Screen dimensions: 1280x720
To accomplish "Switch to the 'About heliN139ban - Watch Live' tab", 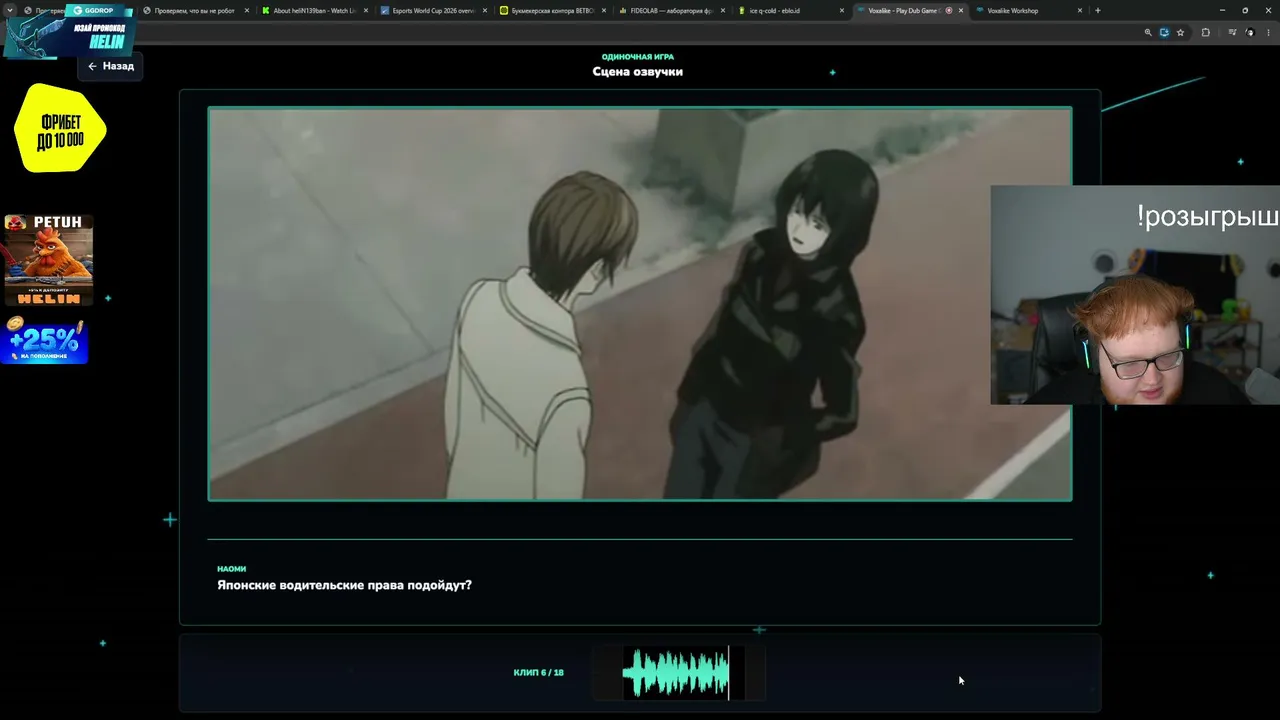I will pyautogui.click(x=314, y=11).
